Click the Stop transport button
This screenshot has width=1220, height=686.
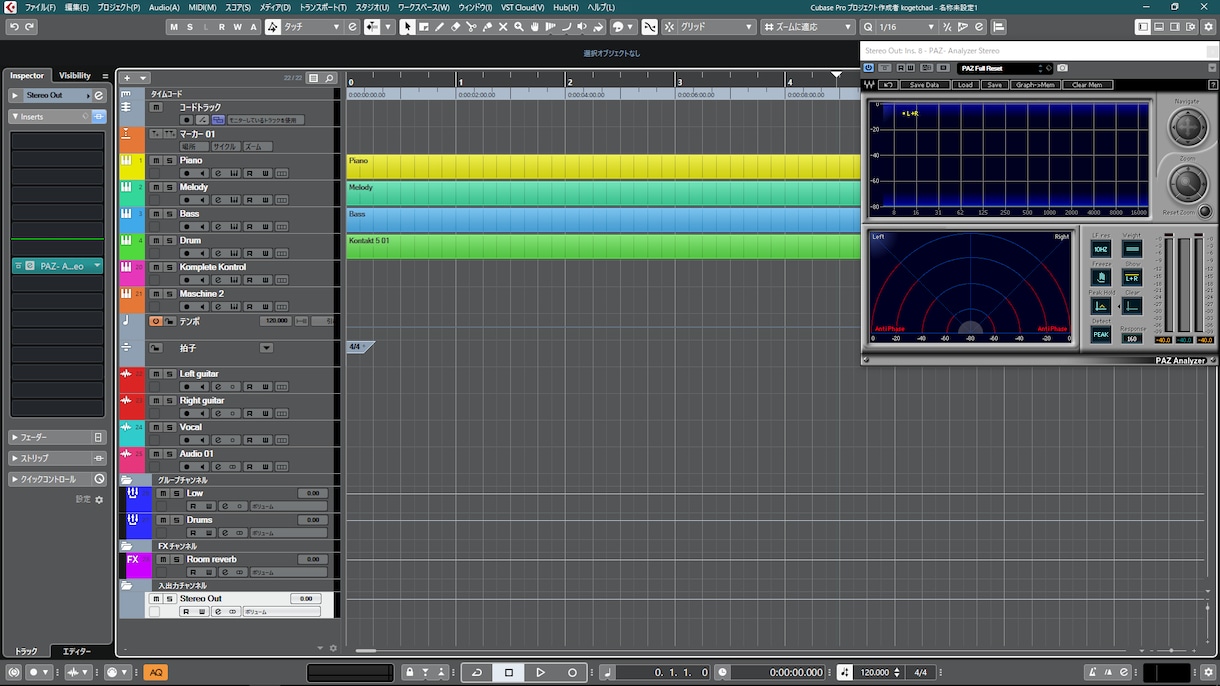[x=509, y=672]
